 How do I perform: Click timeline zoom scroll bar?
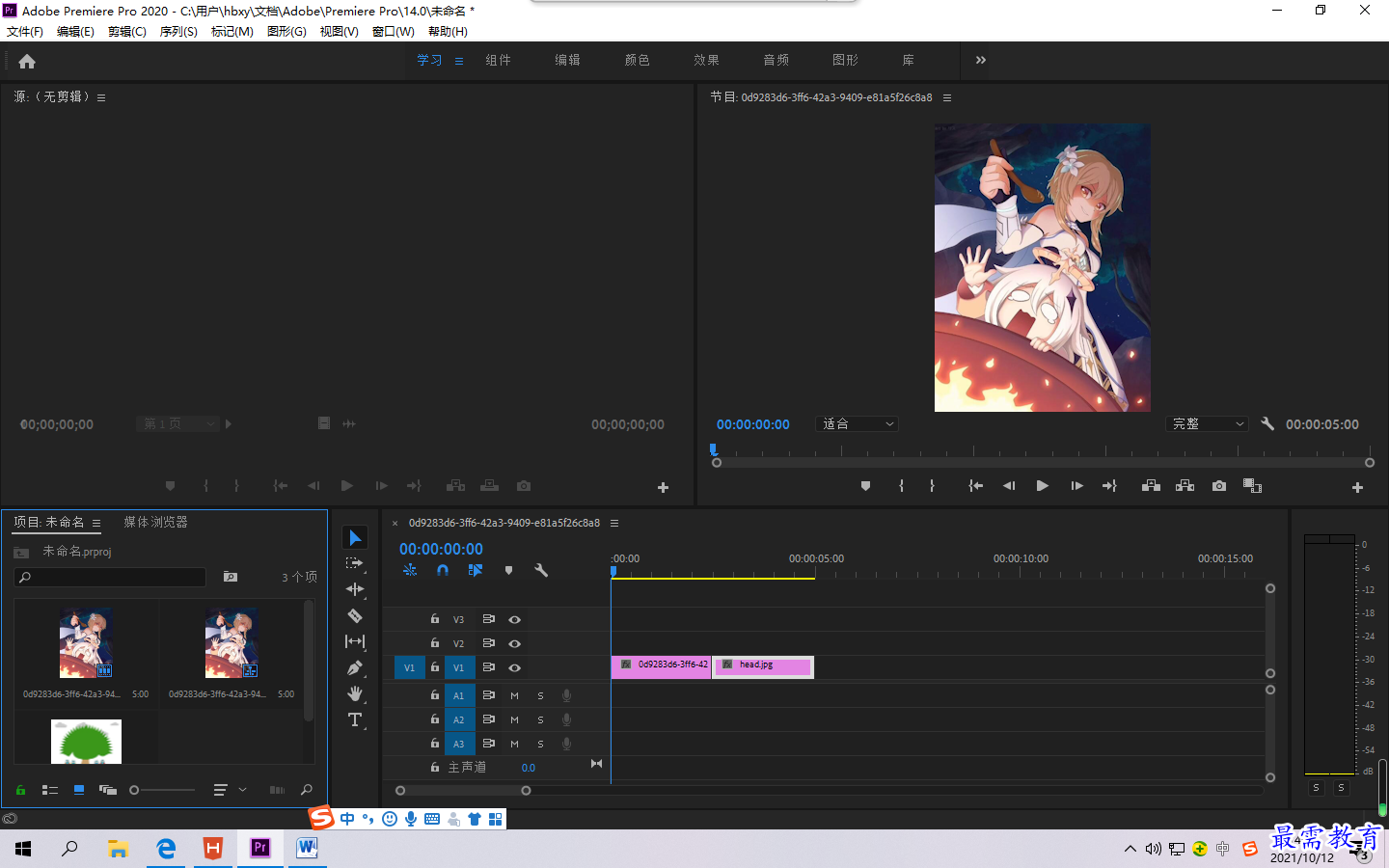click(x=463, y=790)
